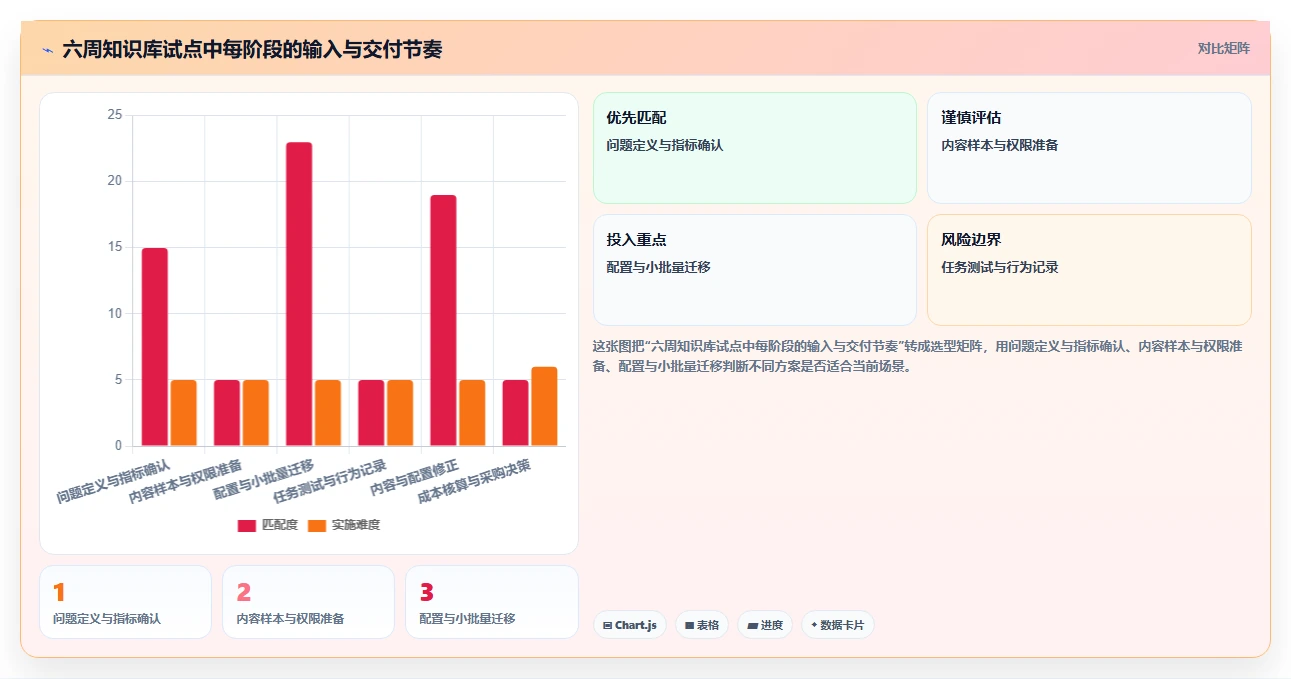Click the orange 实施难度 legend swatch
This screenshot has width=1291, height=679.
pos(317,525)
